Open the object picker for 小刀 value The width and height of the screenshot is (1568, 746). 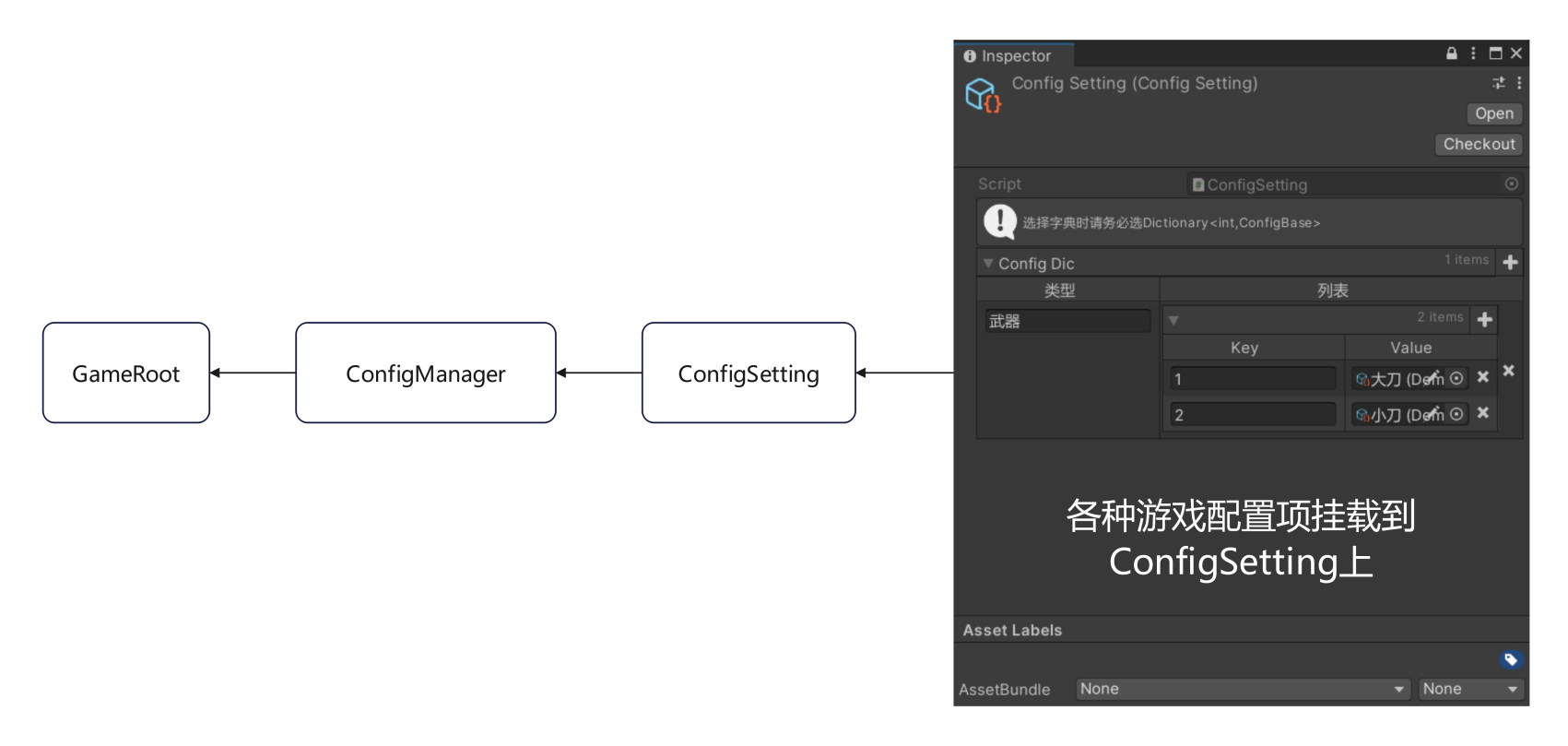(x=1456, y=414)
